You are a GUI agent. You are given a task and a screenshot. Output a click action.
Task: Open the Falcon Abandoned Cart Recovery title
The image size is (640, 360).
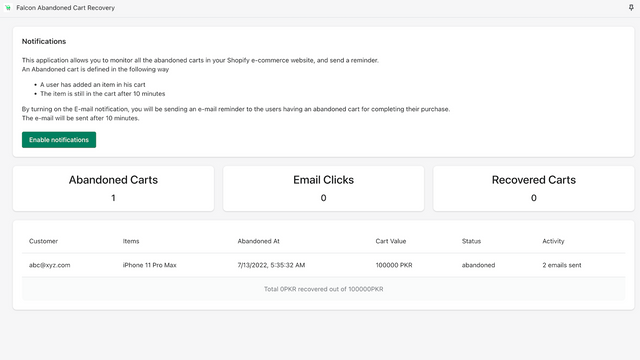pos(65,8)
